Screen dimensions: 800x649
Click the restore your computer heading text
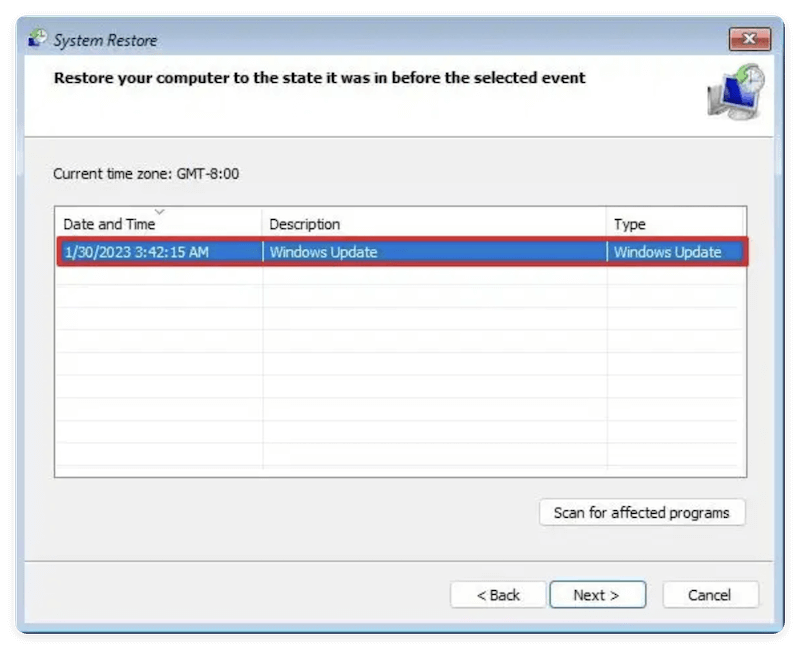tap(320, 78)
